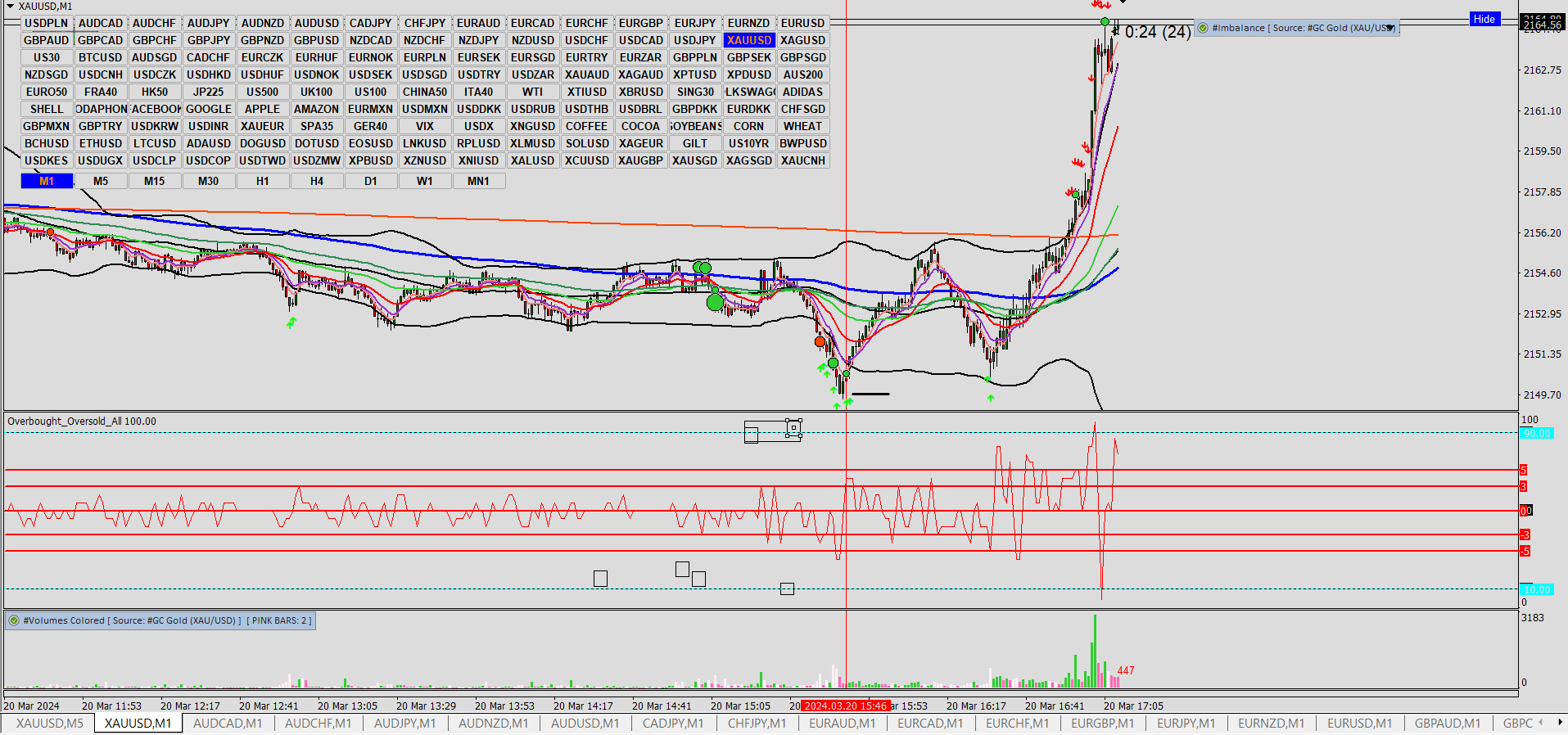Screen dimensions: 1568x735
Task: Click the green check icon beside #Imbalance label
Action: point(1203,28)
